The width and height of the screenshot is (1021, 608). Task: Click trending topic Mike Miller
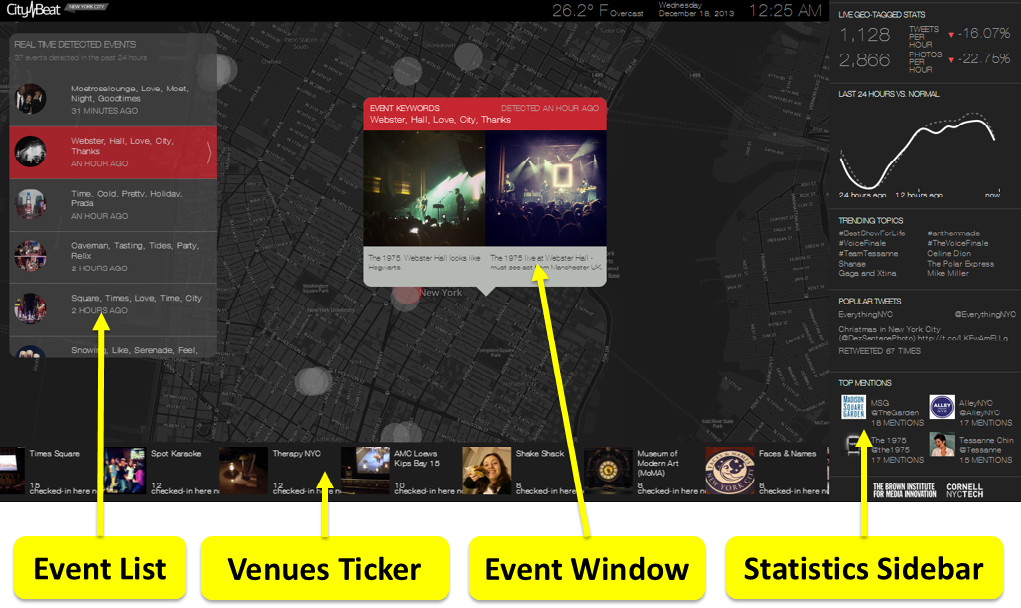click(x=947, y=273)
